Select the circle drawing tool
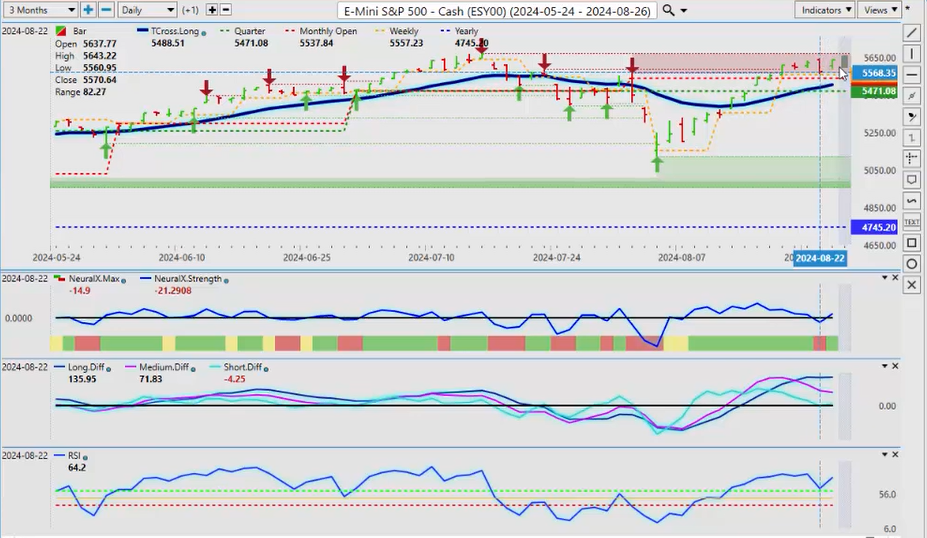 [x=911, y=264]
